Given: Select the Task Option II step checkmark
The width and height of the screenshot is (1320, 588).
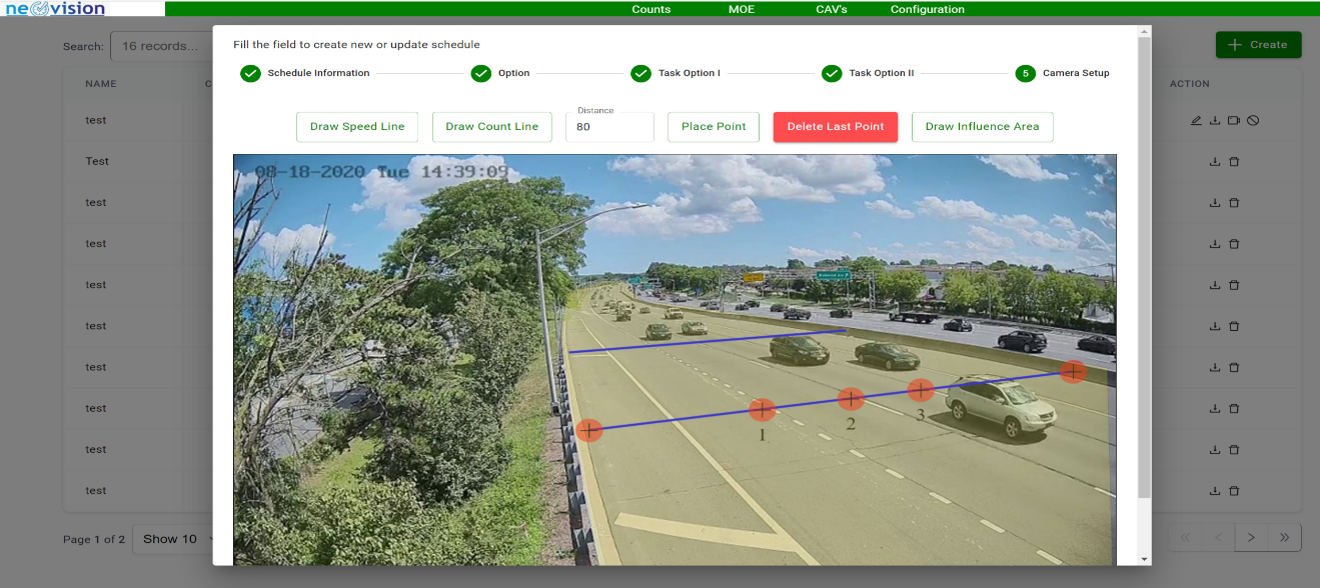Looking at the screenshot, I should (x=832, y=73).
